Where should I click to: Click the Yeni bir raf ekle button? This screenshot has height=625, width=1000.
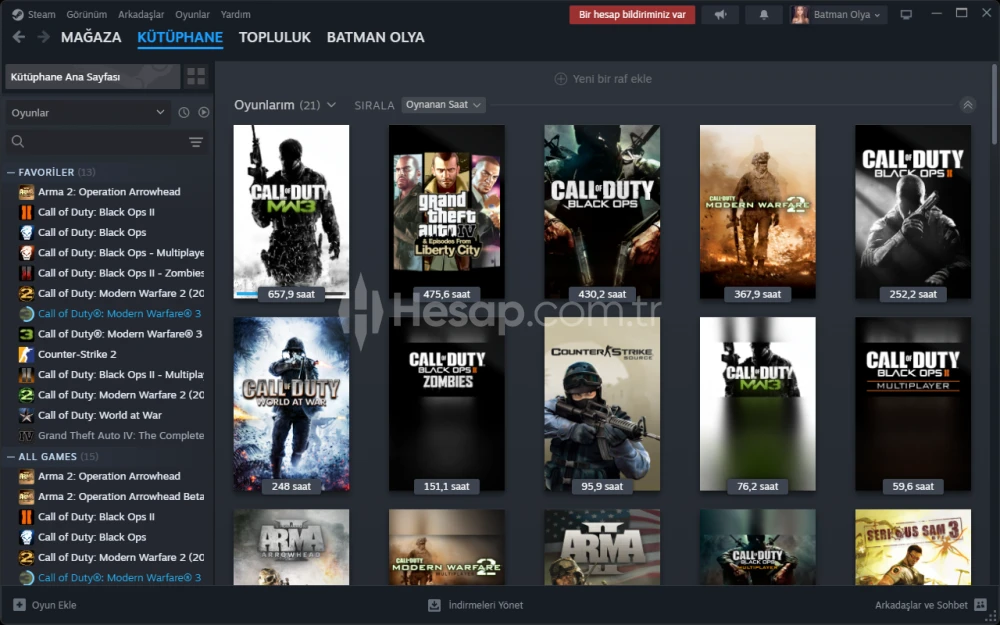(601, 78)
